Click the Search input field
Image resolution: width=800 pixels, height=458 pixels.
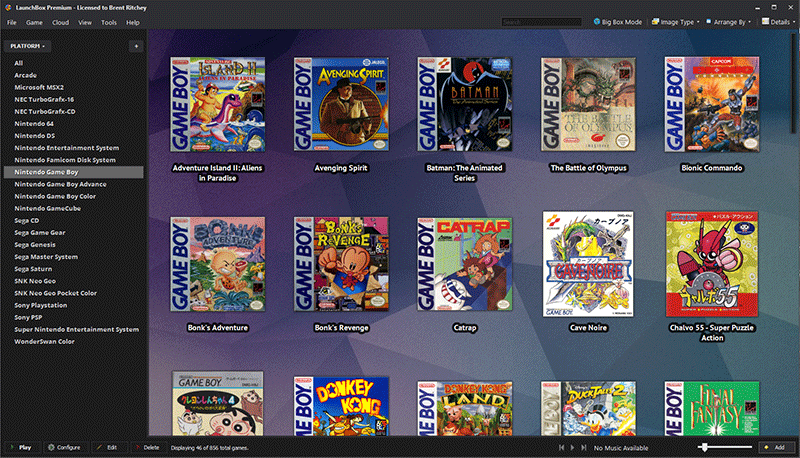[540, 21]
